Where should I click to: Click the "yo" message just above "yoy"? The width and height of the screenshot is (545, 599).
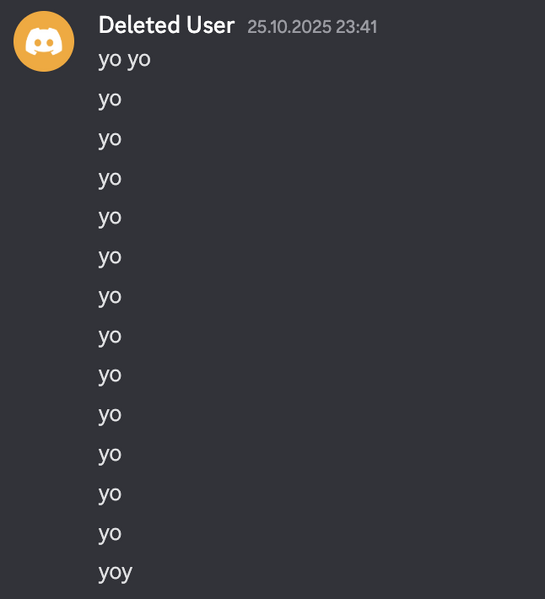(110, 534)
